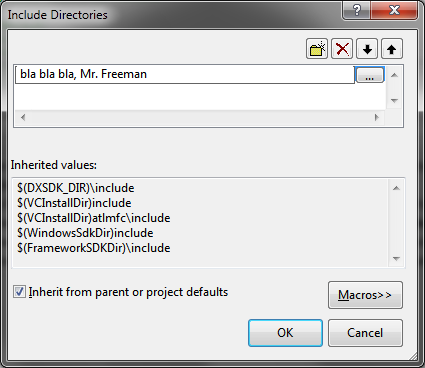Select the $(WindowsSdkDir)include inherited entry
The image size is (425, 368).
pos(85,233)
